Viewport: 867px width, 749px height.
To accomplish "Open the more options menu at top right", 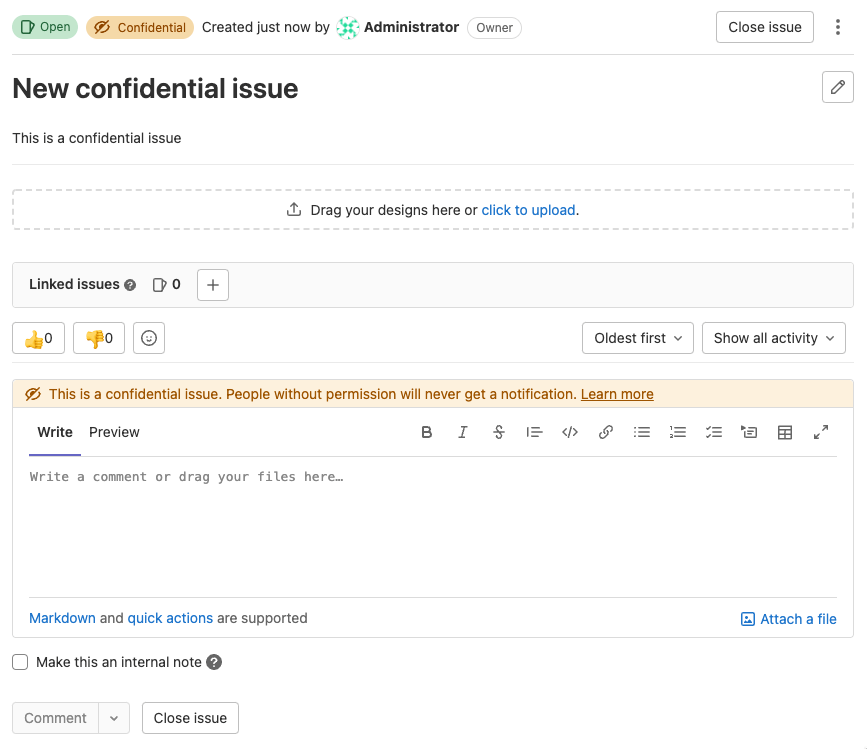I will click(x=838, y=27).
